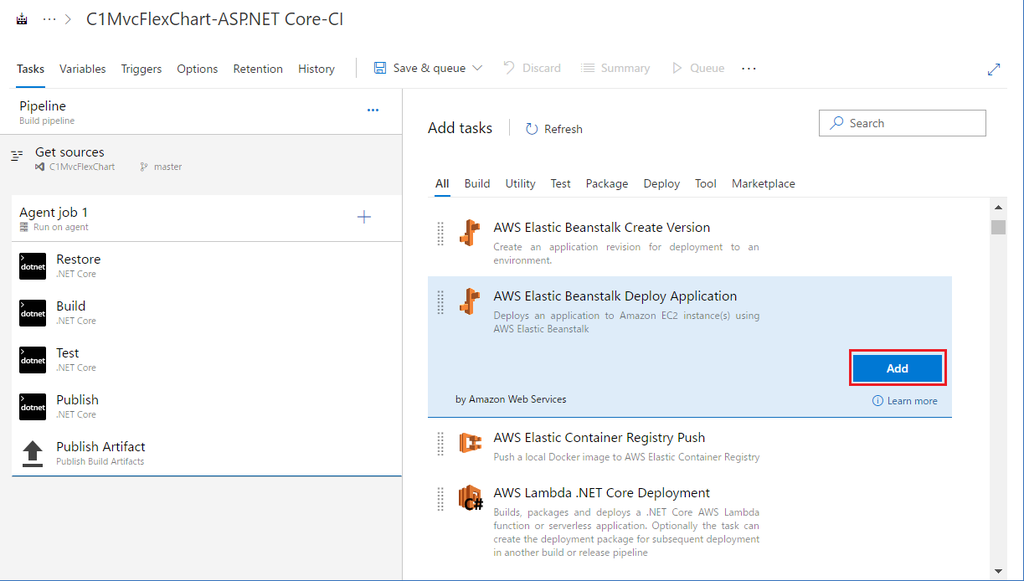Focus the task Search box
The image size is (1024, 581).
coord(903,123)
